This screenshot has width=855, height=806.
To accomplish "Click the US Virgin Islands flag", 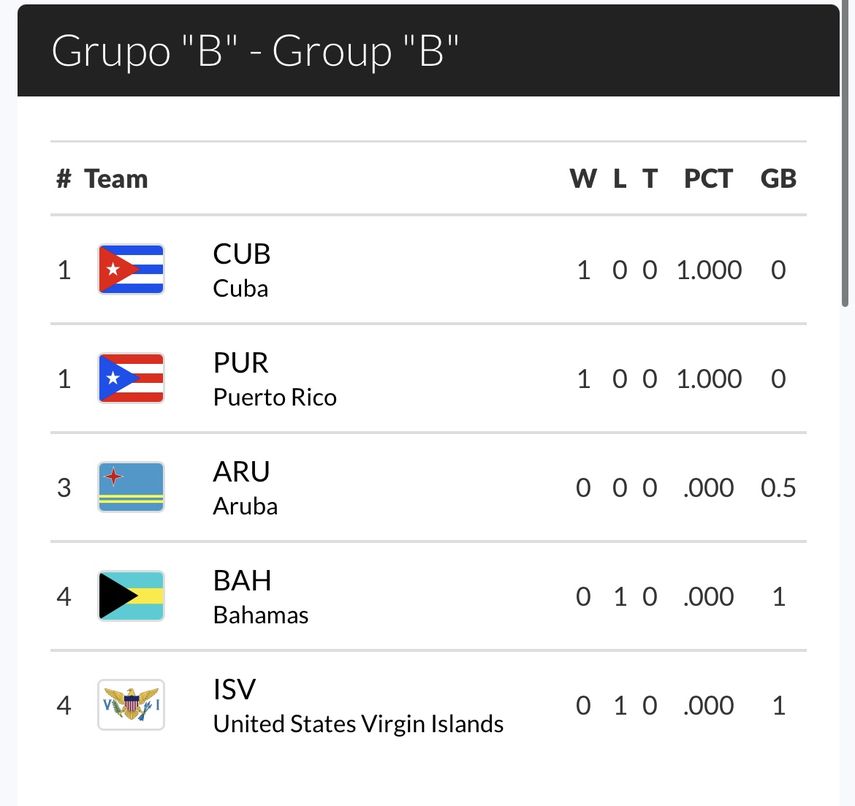I will pos(131,705).
